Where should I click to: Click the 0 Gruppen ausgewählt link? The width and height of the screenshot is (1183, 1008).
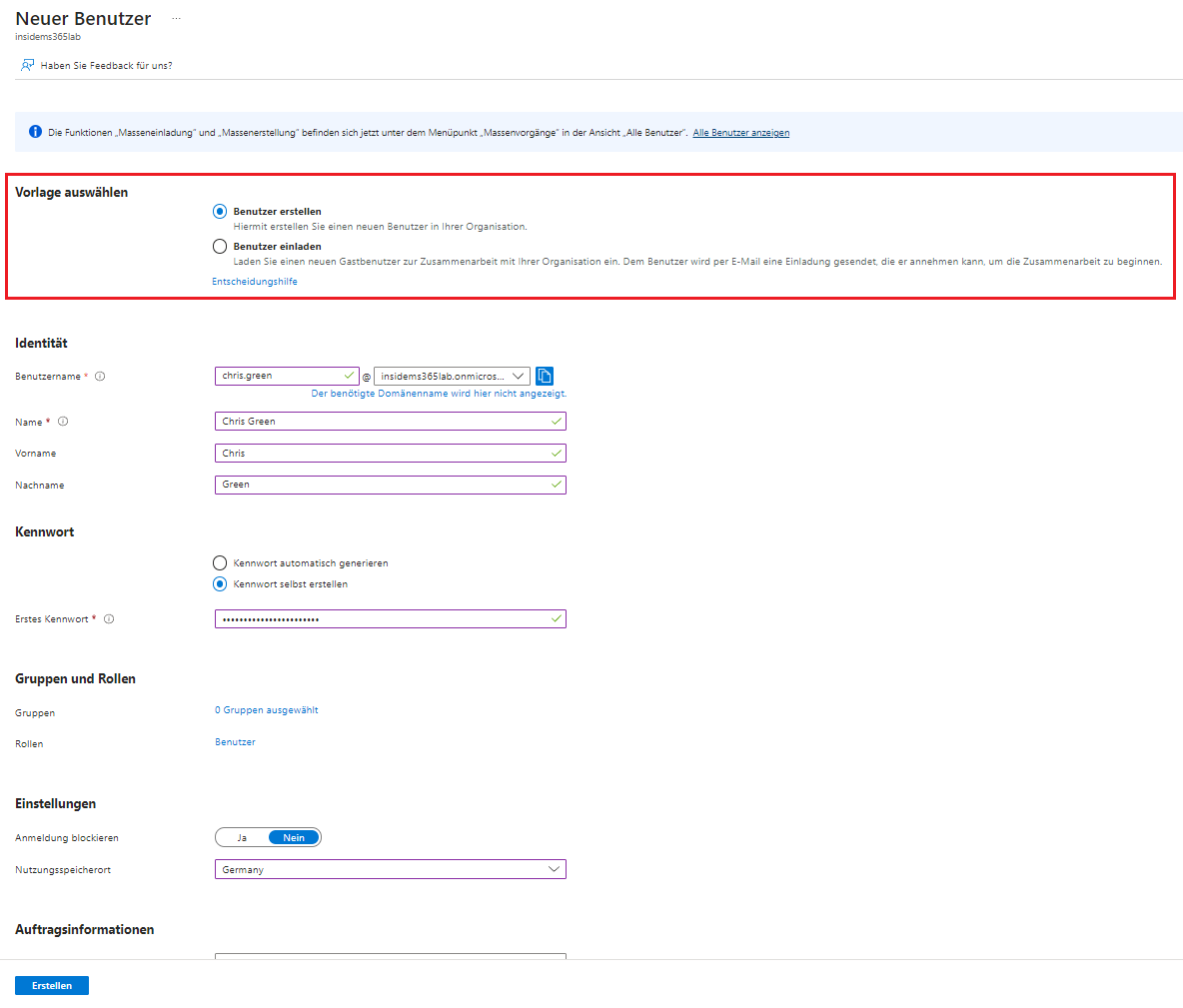point(267,710)
